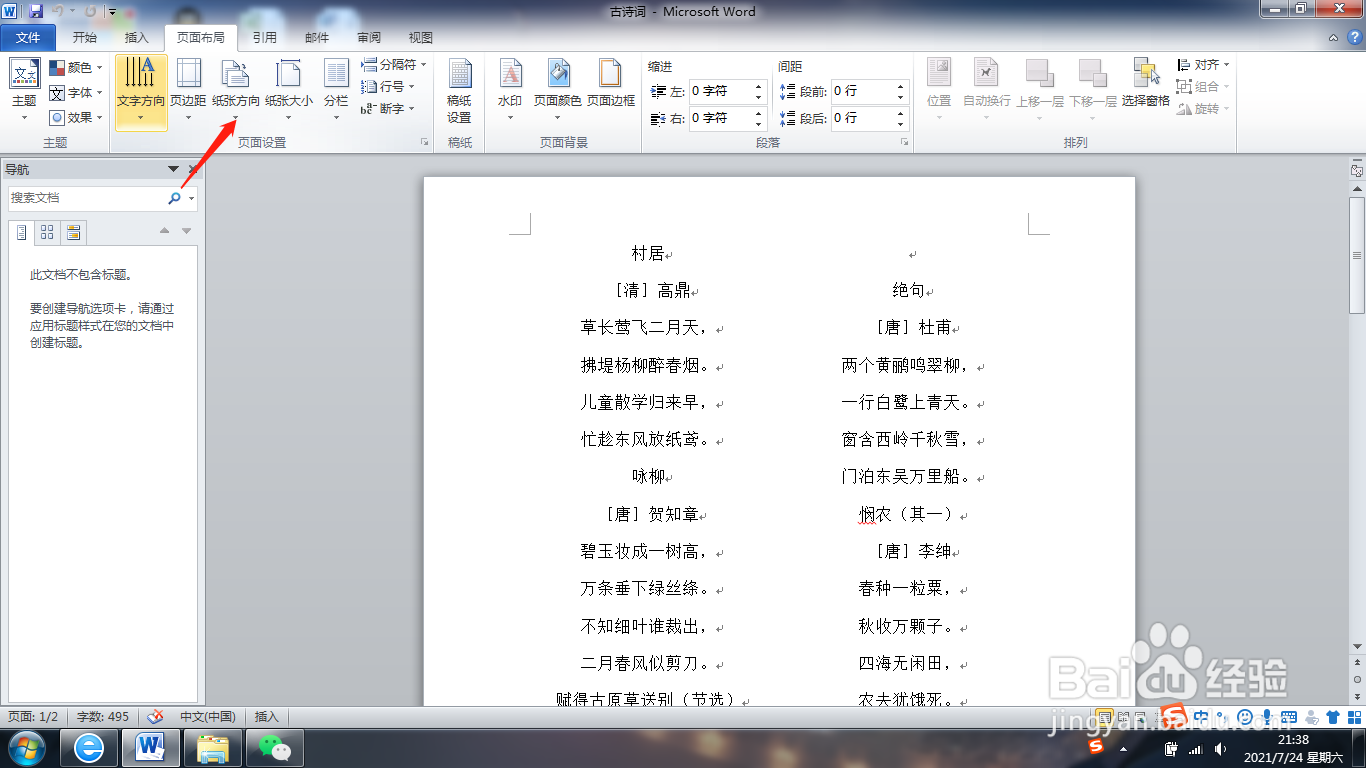Open the 页面颜色 page color menu
The height and width of the screenshot is (768, 1366).
557,89
